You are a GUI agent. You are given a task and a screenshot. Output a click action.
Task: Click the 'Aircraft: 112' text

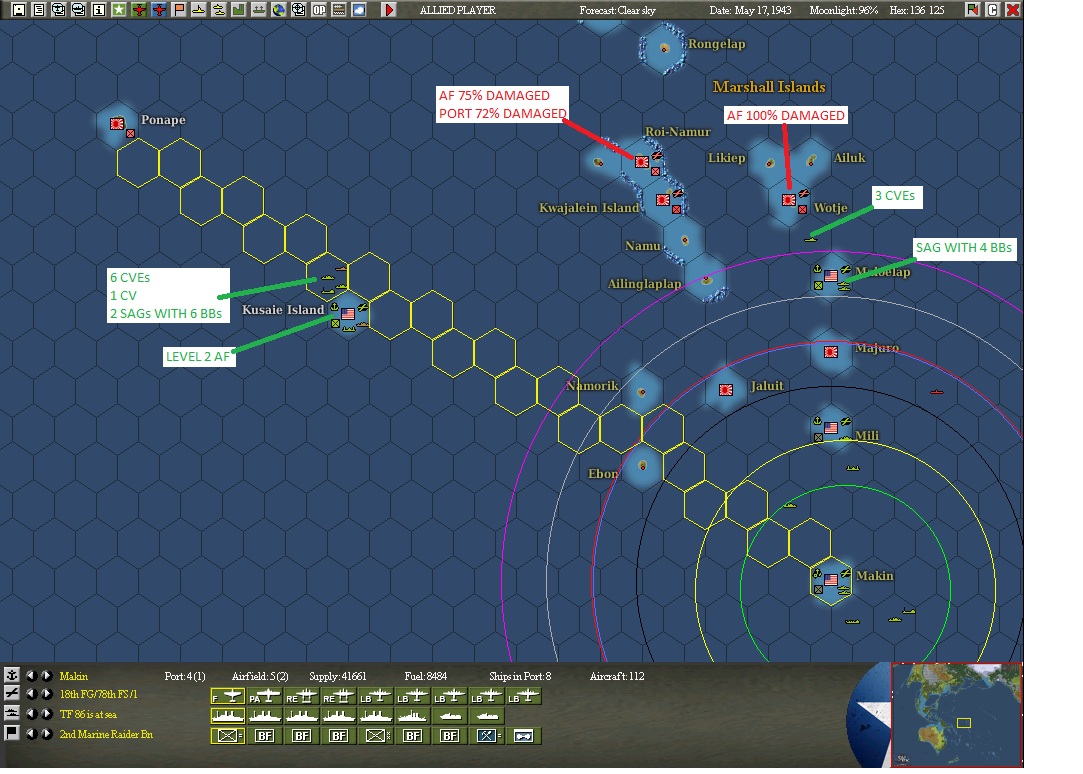coord(617,676)
